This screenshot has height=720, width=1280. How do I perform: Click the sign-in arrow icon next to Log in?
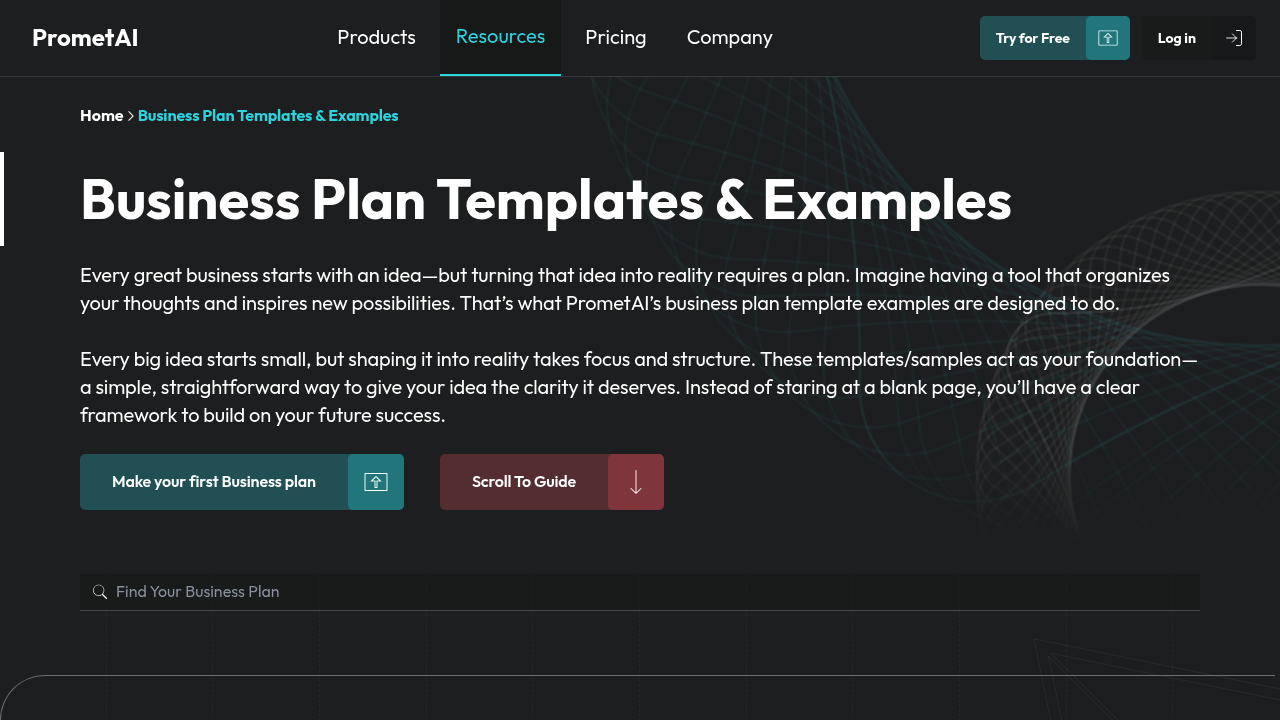click(1234, 38)
